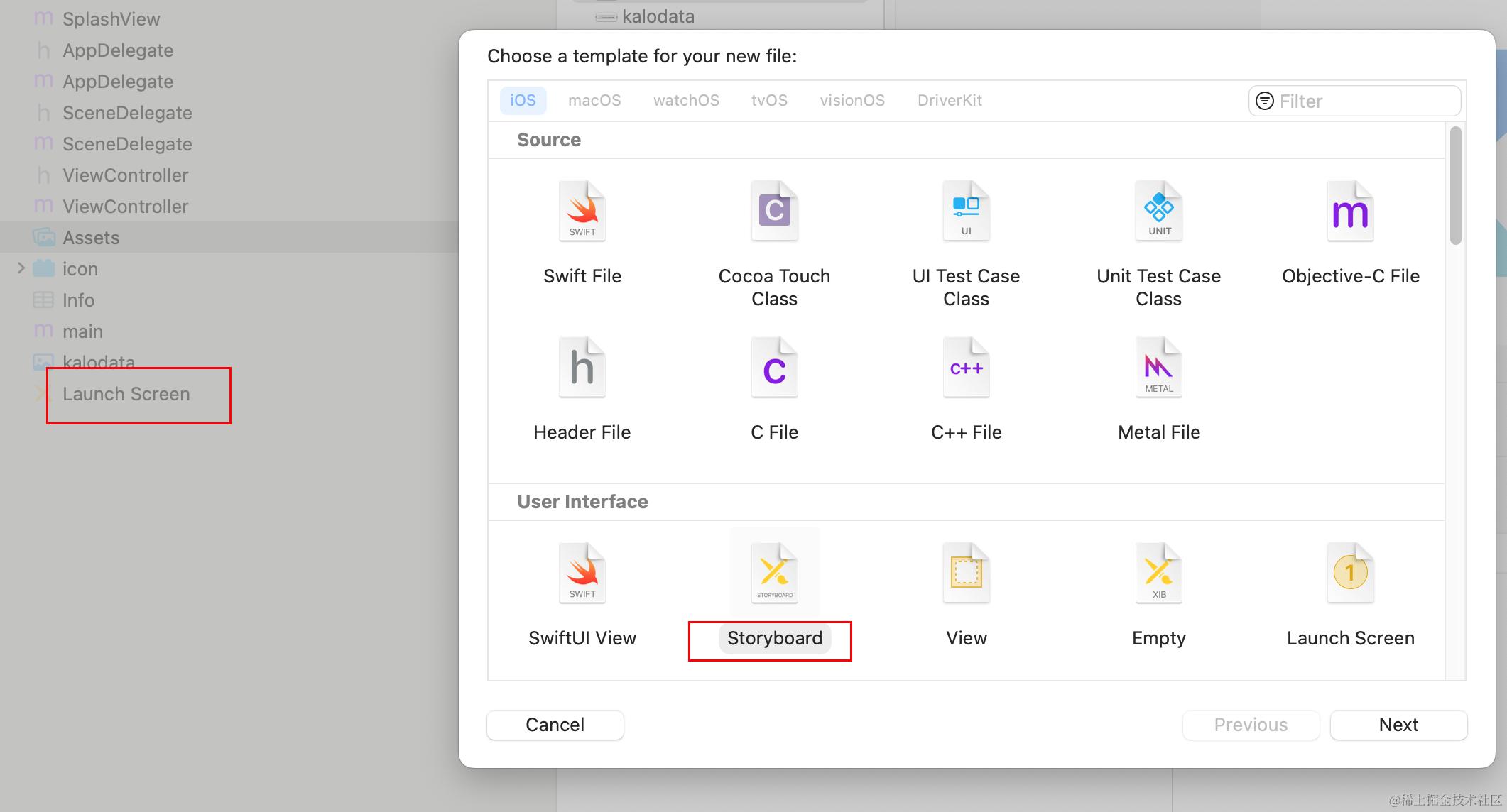Screen dimensions: 1507x812
Task: Open the visionOS platform tab
Action: click(852, 101)
